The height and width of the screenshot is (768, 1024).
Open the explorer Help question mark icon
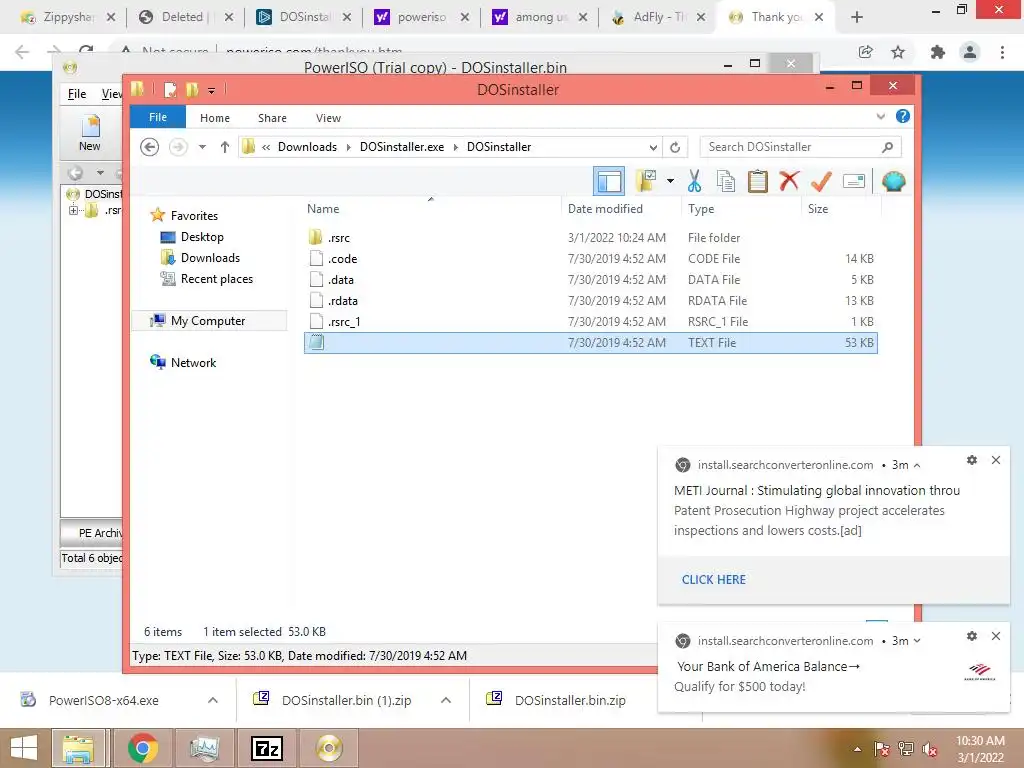903,116
